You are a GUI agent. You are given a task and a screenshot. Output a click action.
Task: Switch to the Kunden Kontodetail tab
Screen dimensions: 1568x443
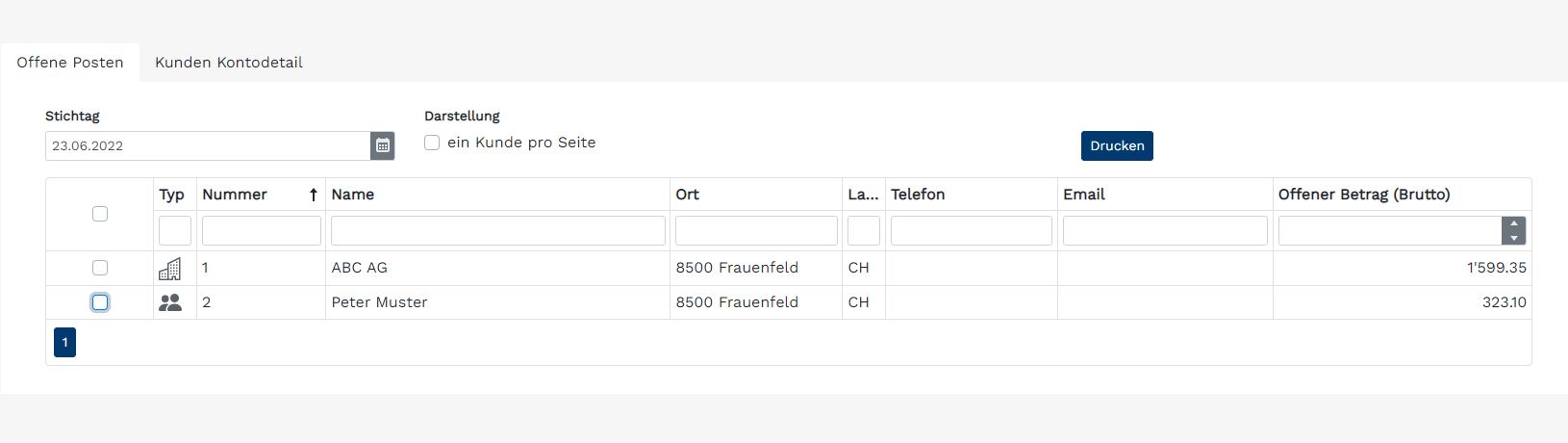coord(229,63)
